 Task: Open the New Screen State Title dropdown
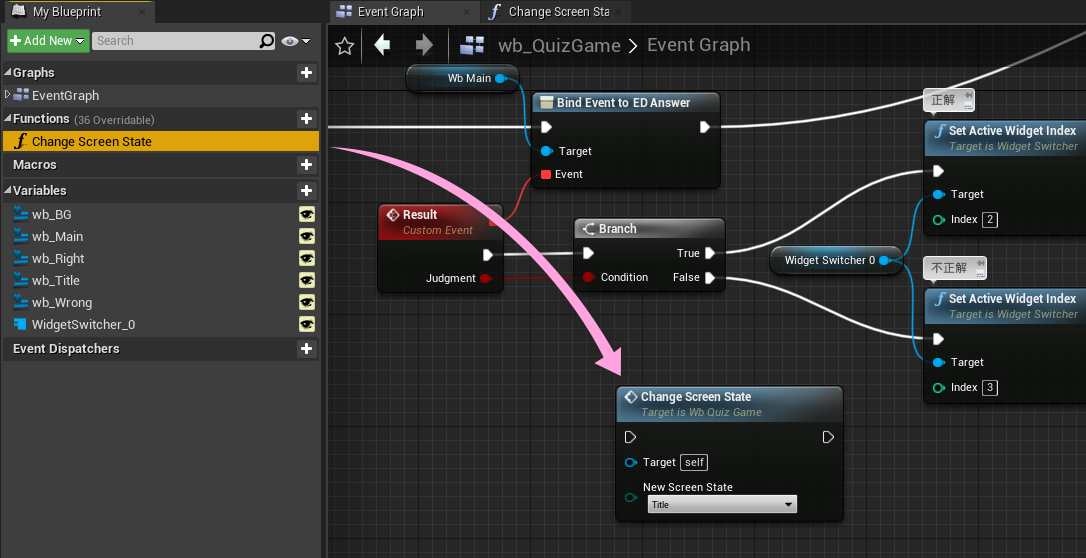tap(722, 505)
